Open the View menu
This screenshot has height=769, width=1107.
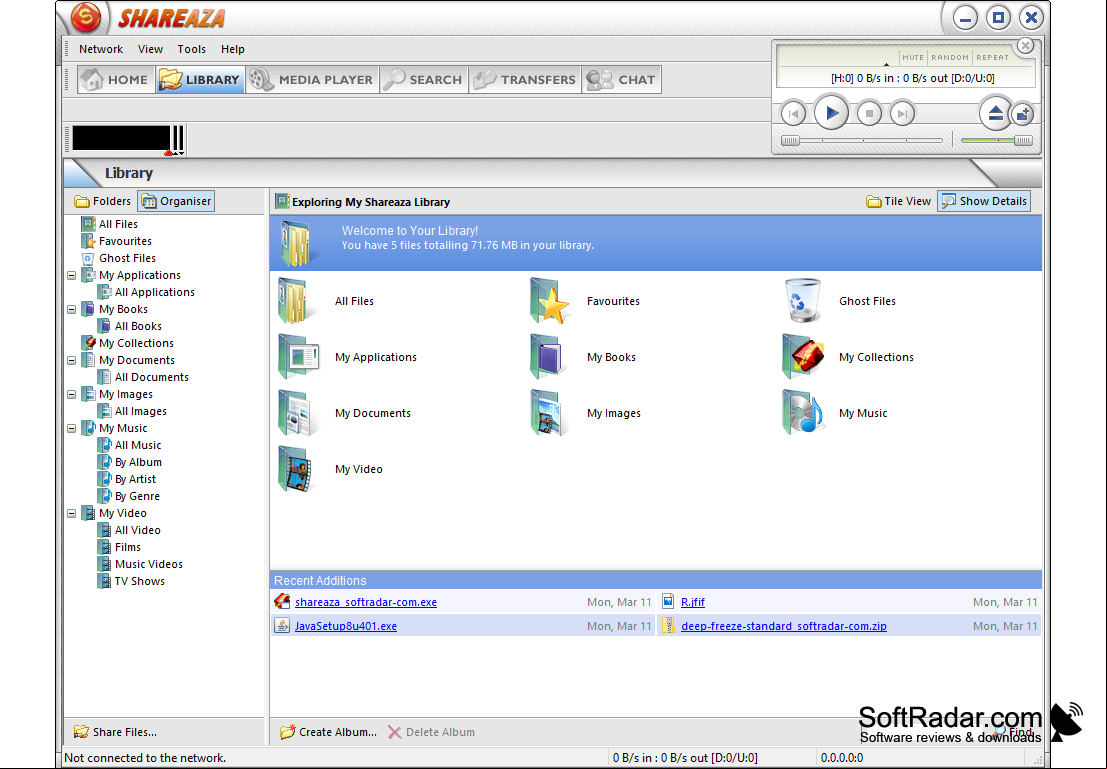(150, 49)
